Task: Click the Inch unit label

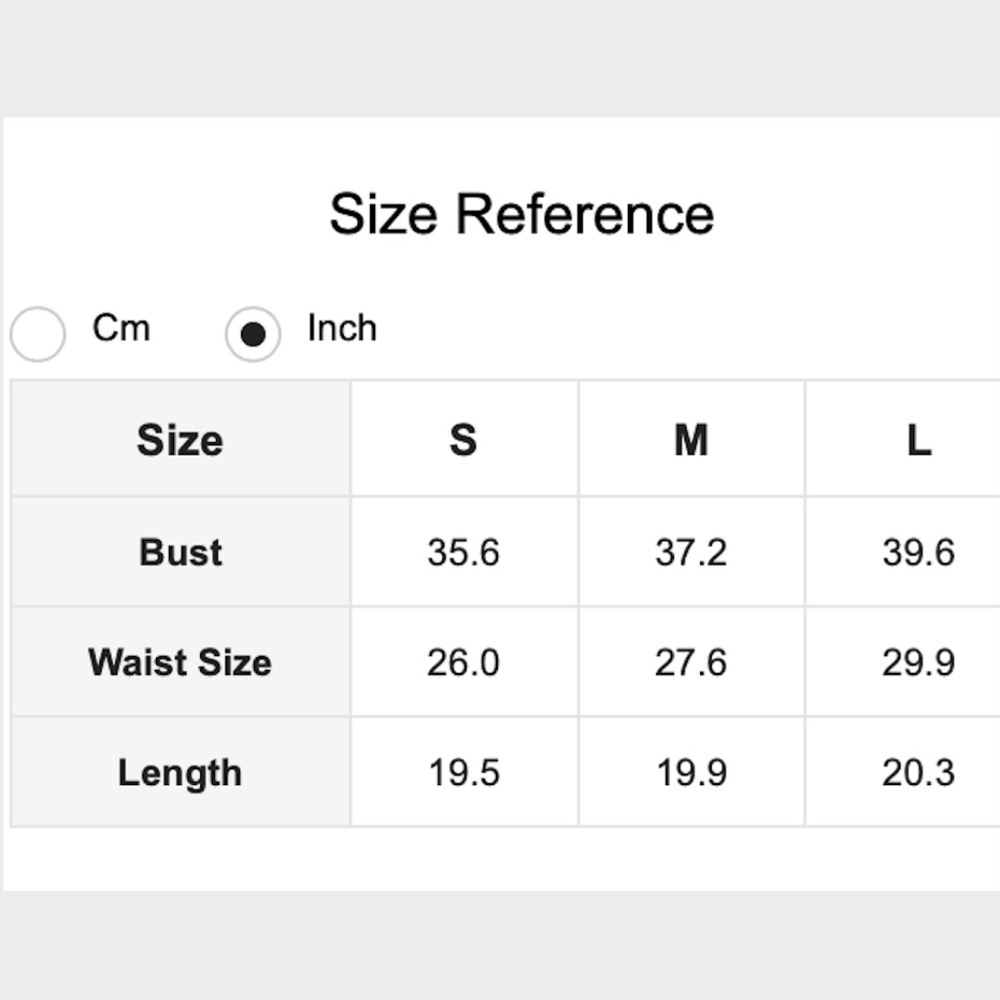Action: click(342, 328)
